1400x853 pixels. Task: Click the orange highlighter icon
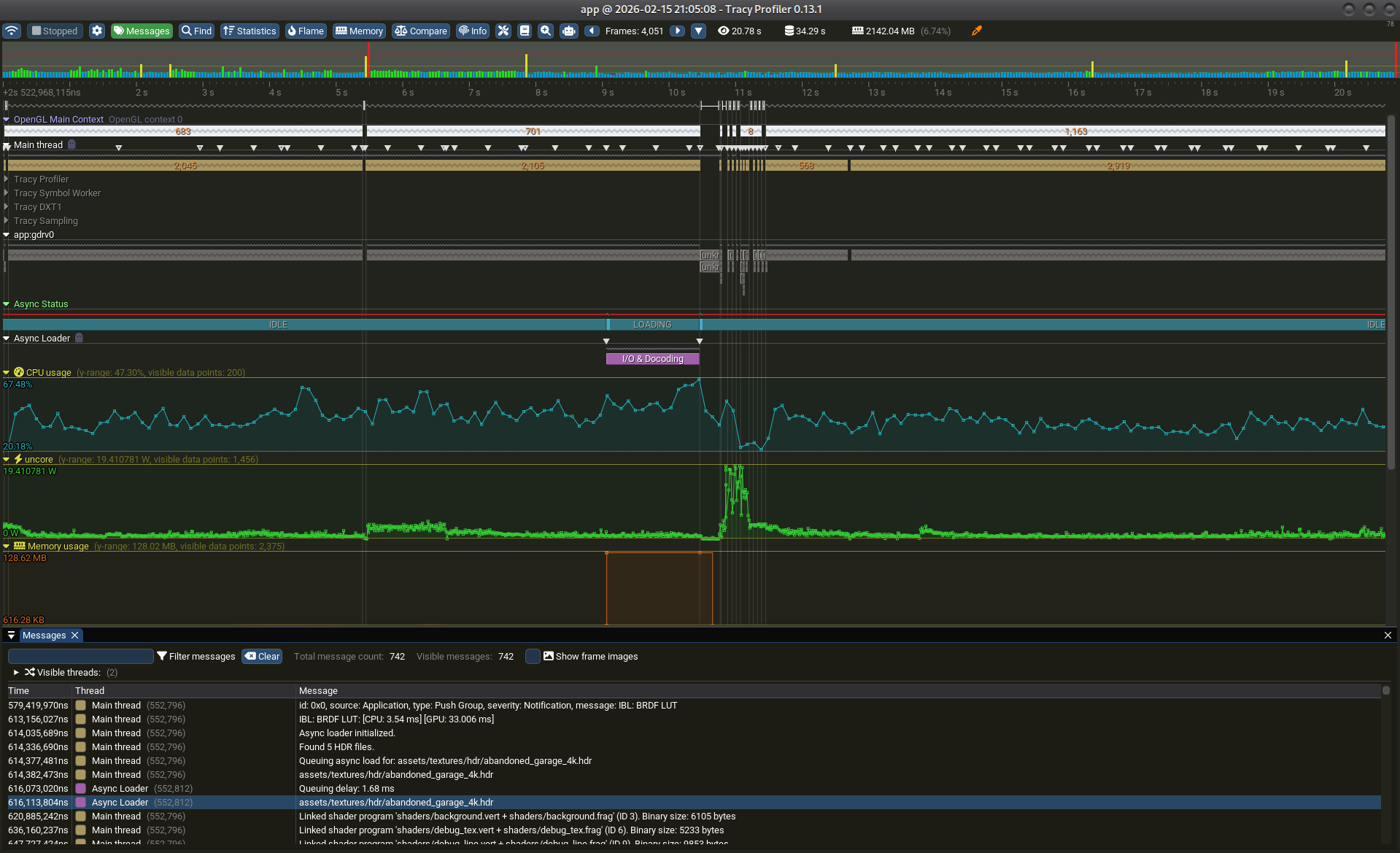tap(977, 31)
